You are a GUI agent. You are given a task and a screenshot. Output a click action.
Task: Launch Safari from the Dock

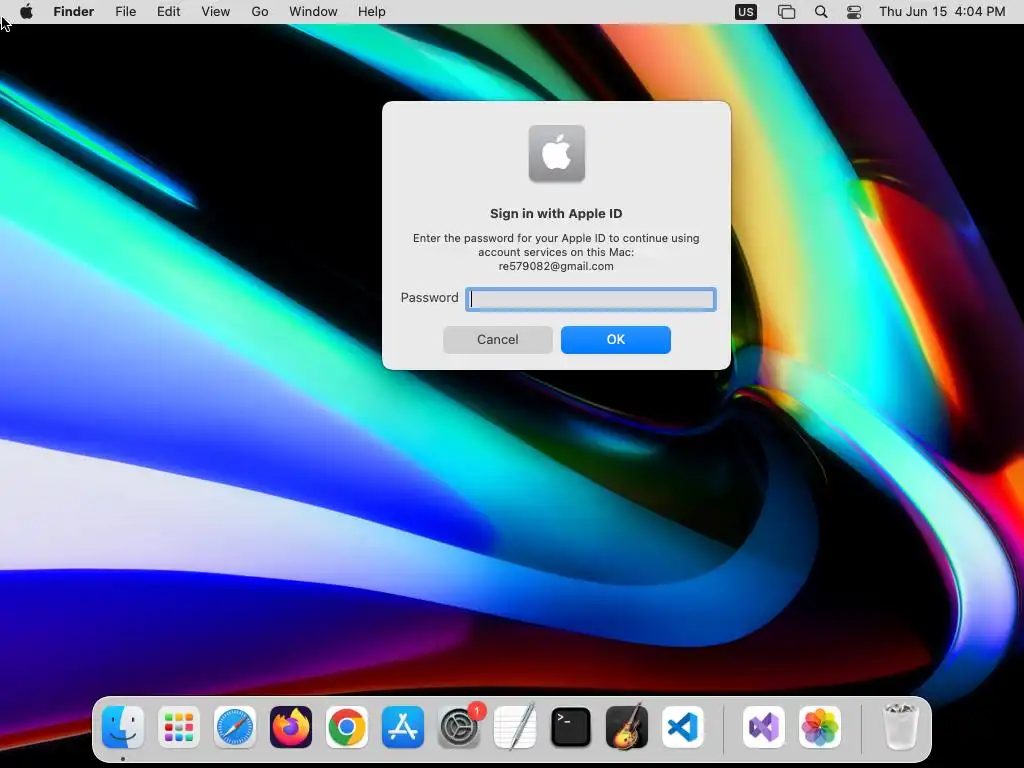[235, 727]
